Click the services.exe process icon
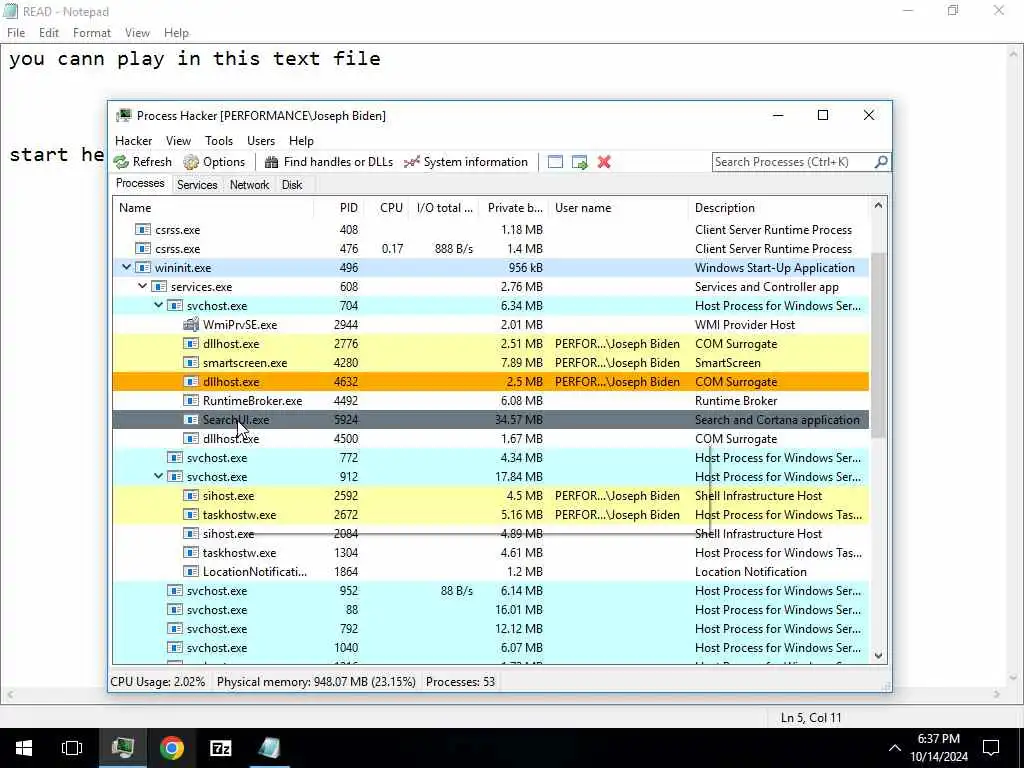Screen dimensions: 1024x768 (159, 287)
